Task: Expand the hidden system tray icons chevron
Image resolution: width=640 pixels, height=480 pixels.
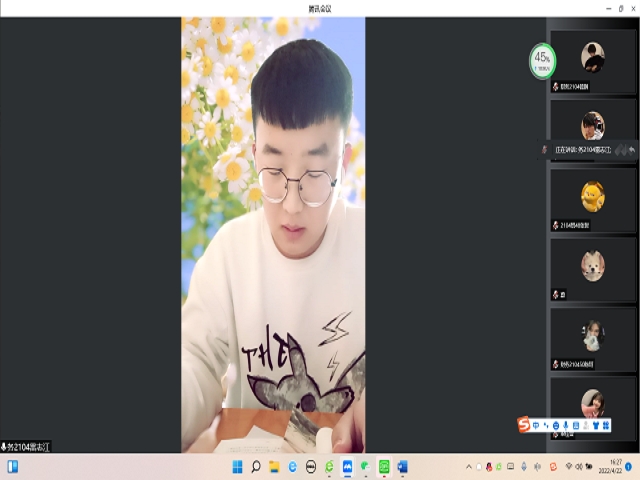Action: [469, 467]
